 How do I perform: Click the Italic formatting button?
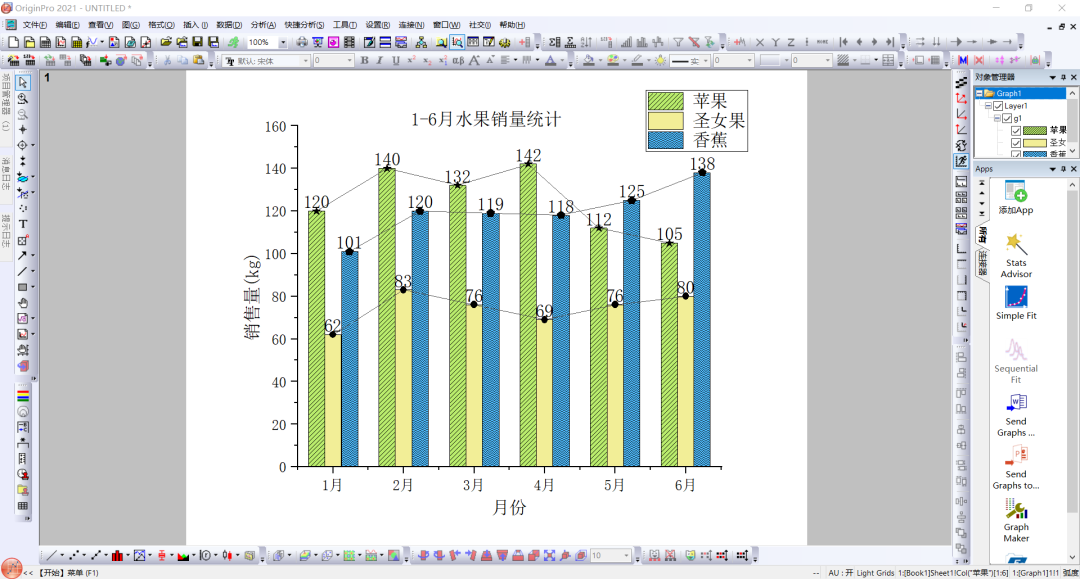380,61
